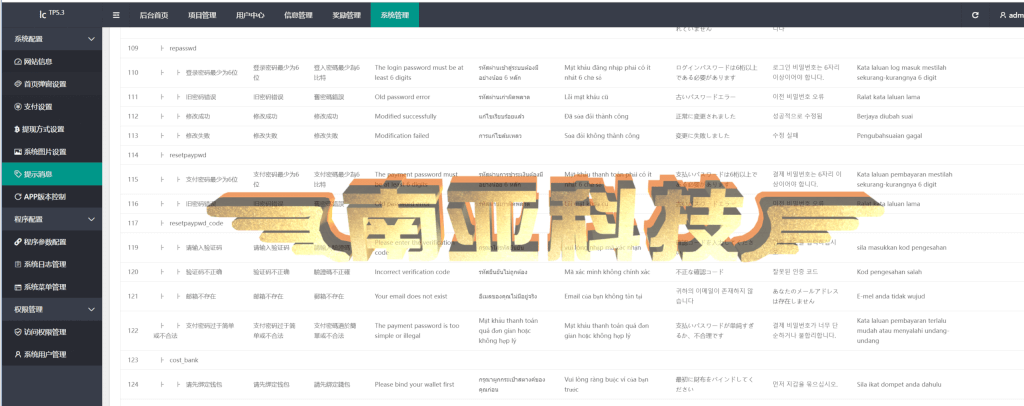Viewport: 1024px width, 406px height.
Task: Collapse the 程序配置 sidebar group
Action: pos(51,219)
